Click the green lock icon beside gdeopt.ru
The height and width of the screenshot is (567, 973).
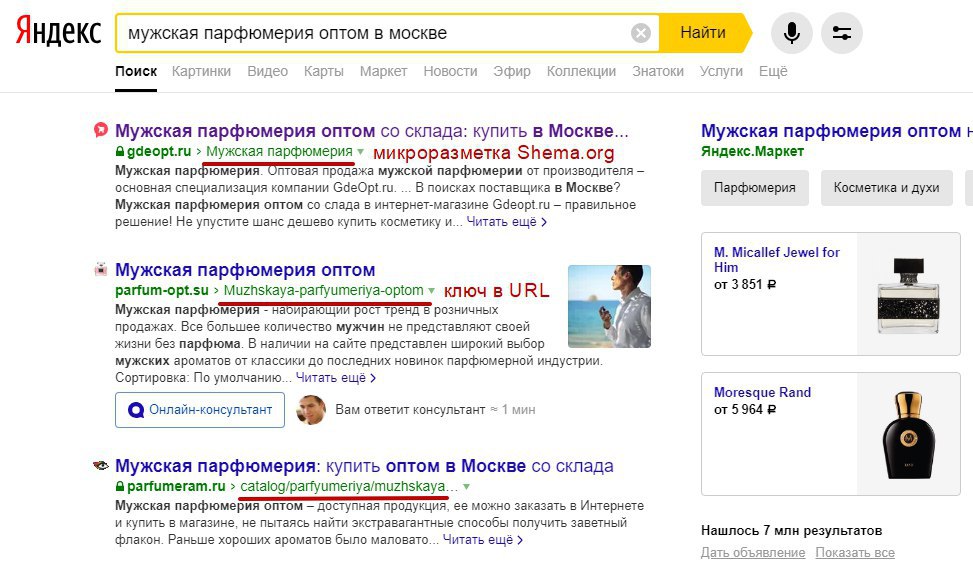[x=120, y=151]
